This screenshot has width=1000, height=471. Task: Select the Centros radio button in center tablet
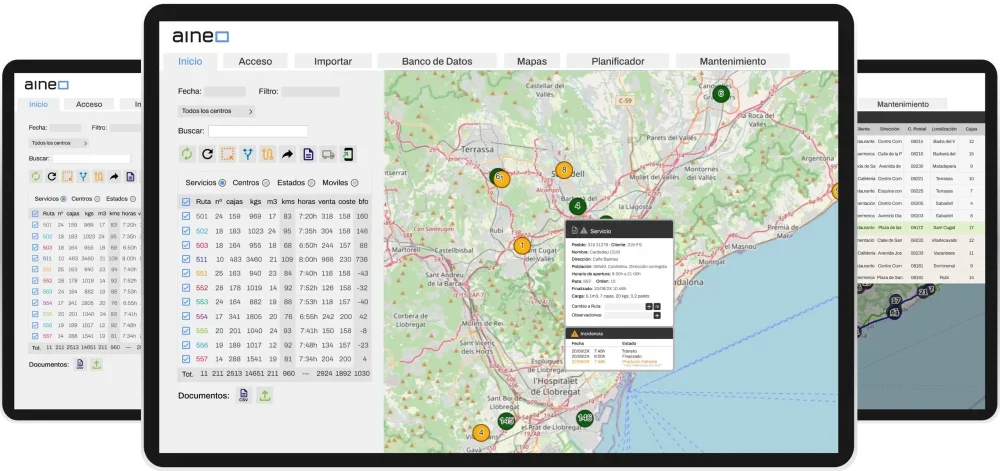tap(266, 183)
